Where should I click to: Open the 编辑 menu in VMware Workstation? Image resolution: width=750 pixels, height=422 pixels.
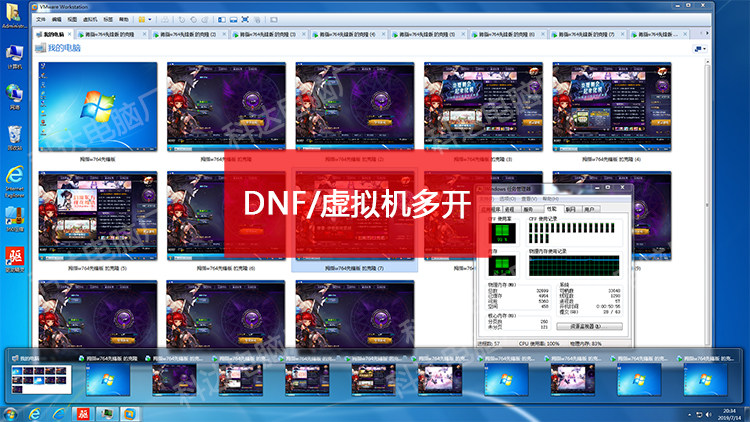[56, 20]
